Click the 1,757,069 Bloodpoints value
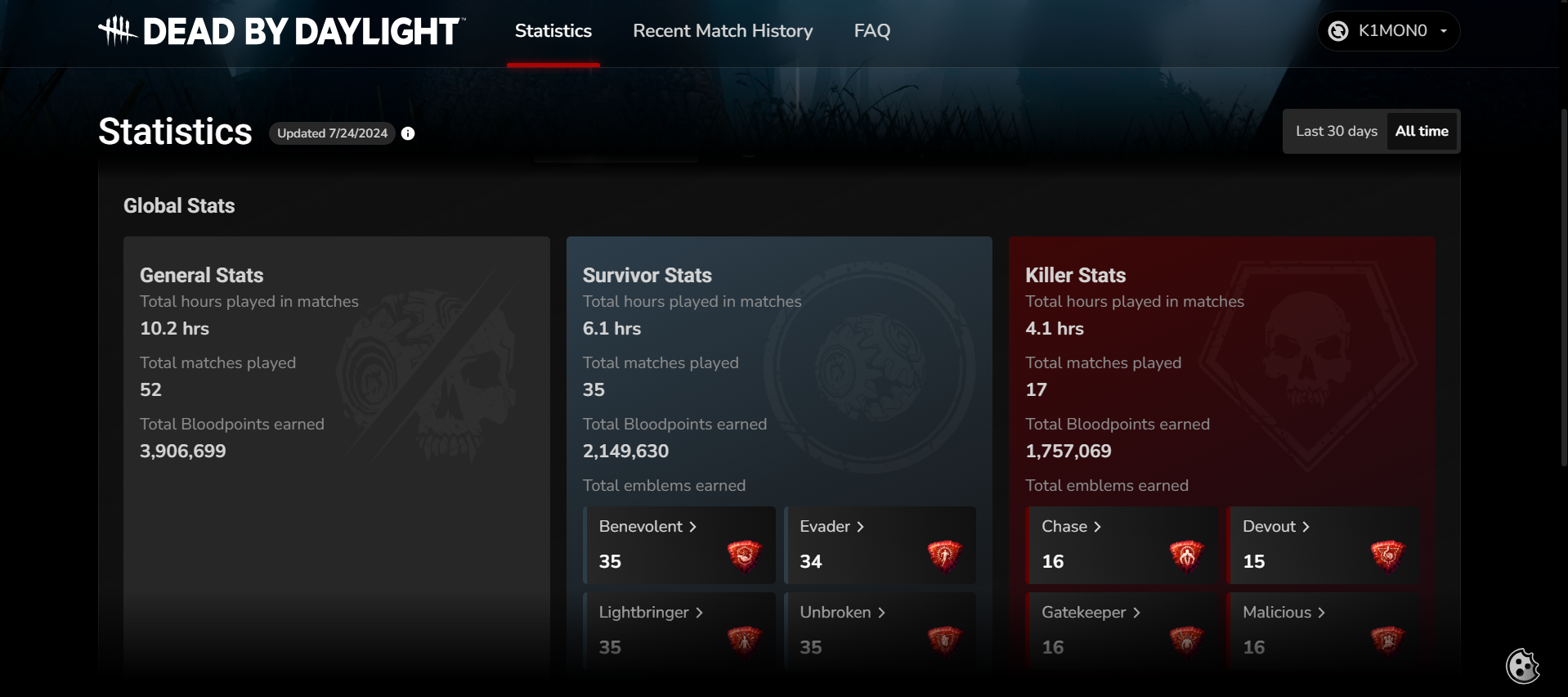 1068,452
